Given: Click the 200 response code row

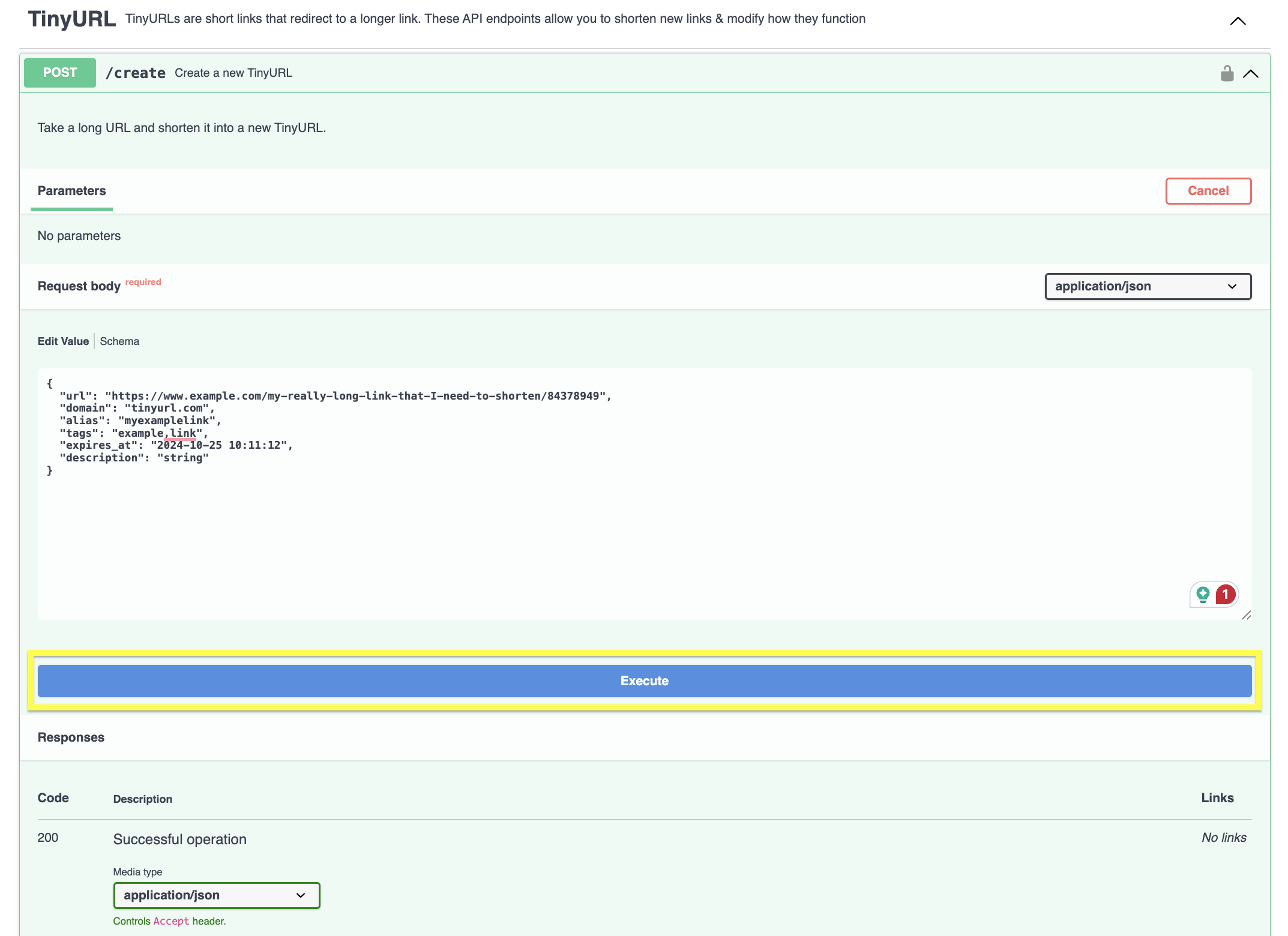Looking at the screenshot, I should [48, 838].
